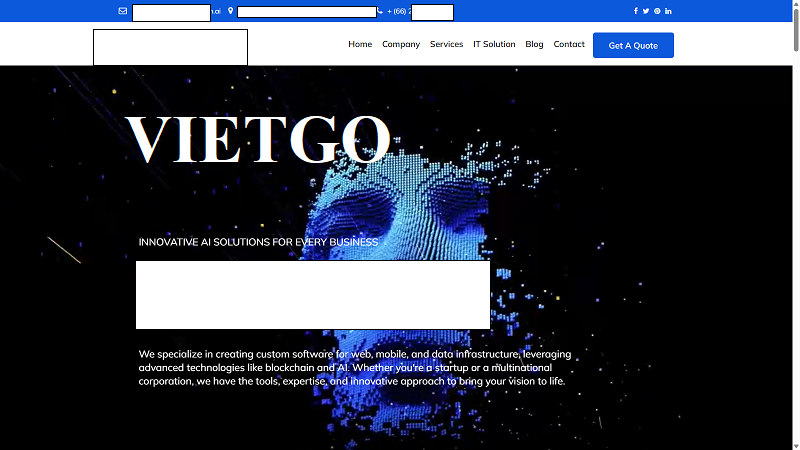Go to the Blog page
Viewport: 800px width, 450px height.
(534, 44)
